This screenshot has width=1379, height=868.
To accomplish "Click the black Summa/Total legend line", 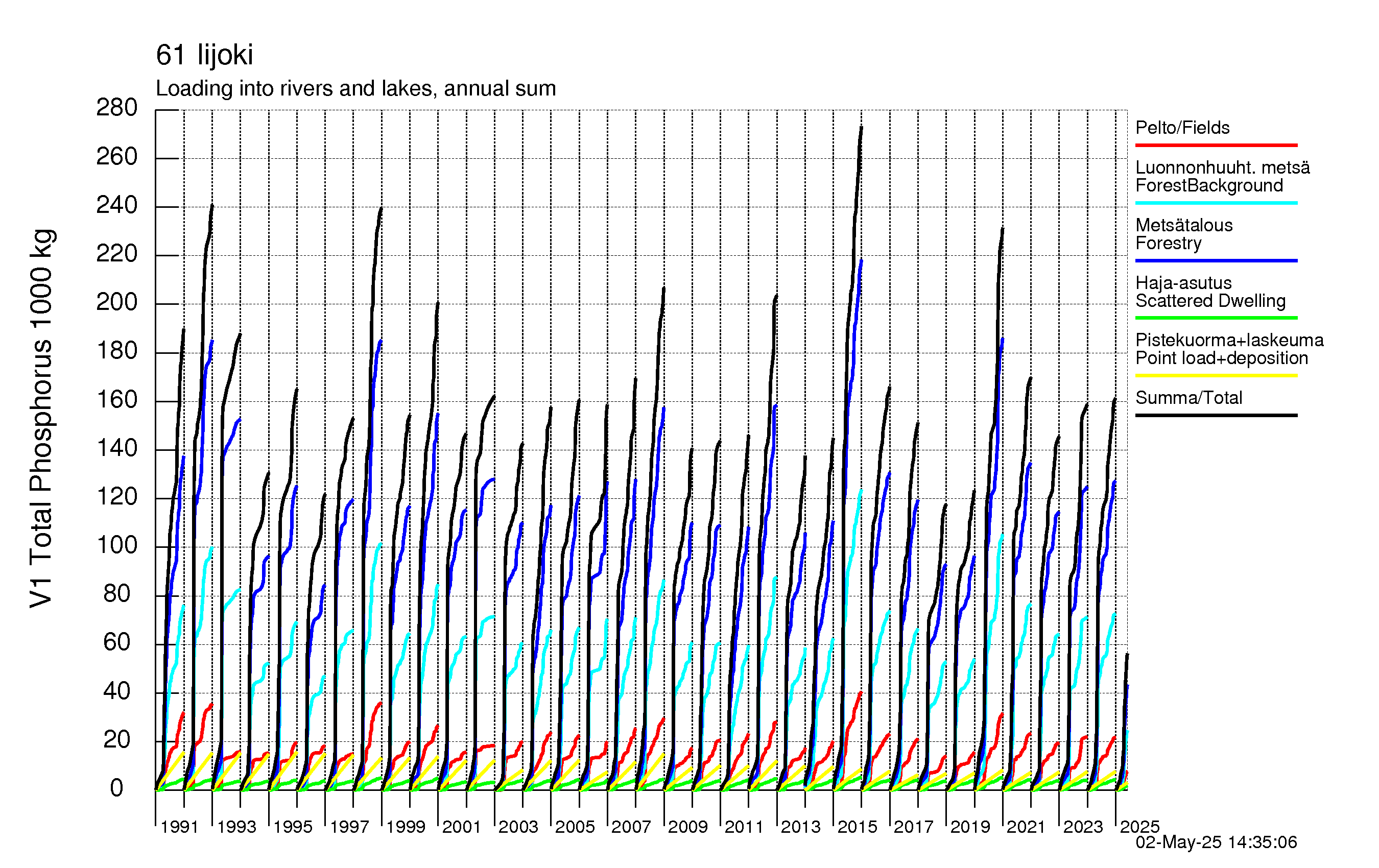I will coord(1217,415).
